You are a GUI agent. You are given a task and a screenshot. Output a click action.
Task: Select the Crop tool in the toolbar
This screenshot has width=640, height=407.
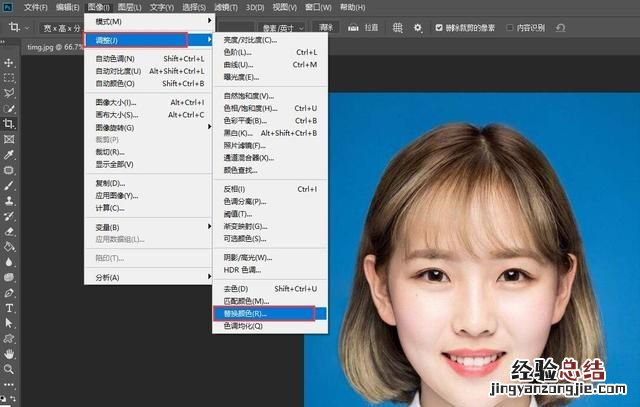coord(9,124)
